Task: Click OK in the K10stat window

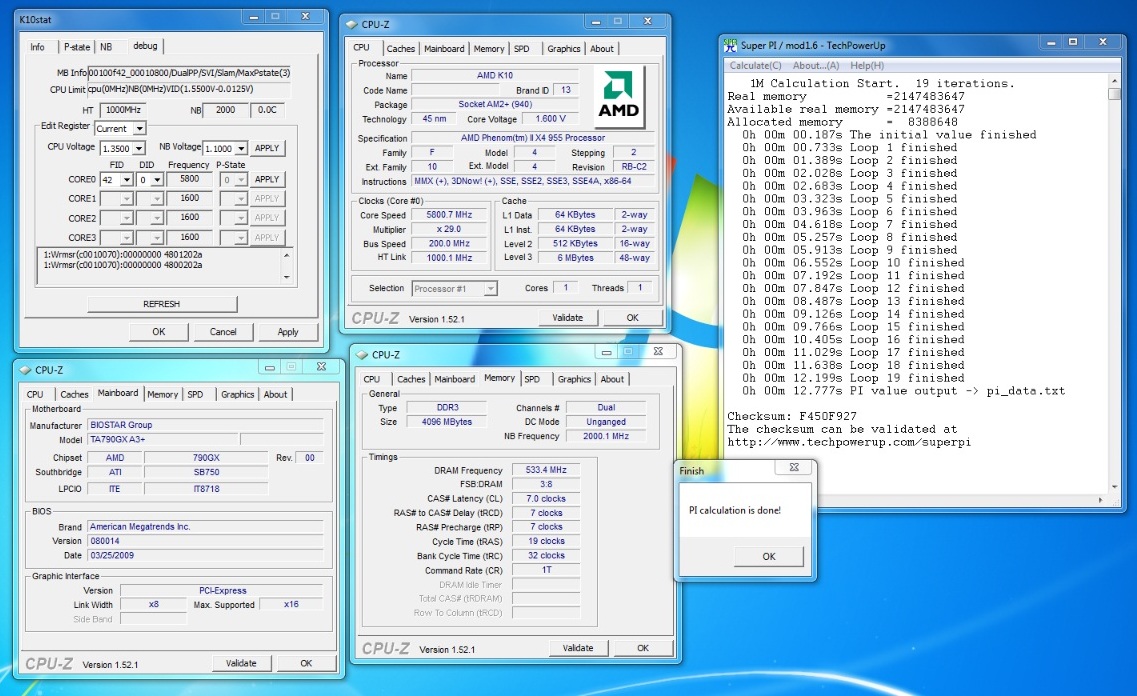Action: pos(159,332)
